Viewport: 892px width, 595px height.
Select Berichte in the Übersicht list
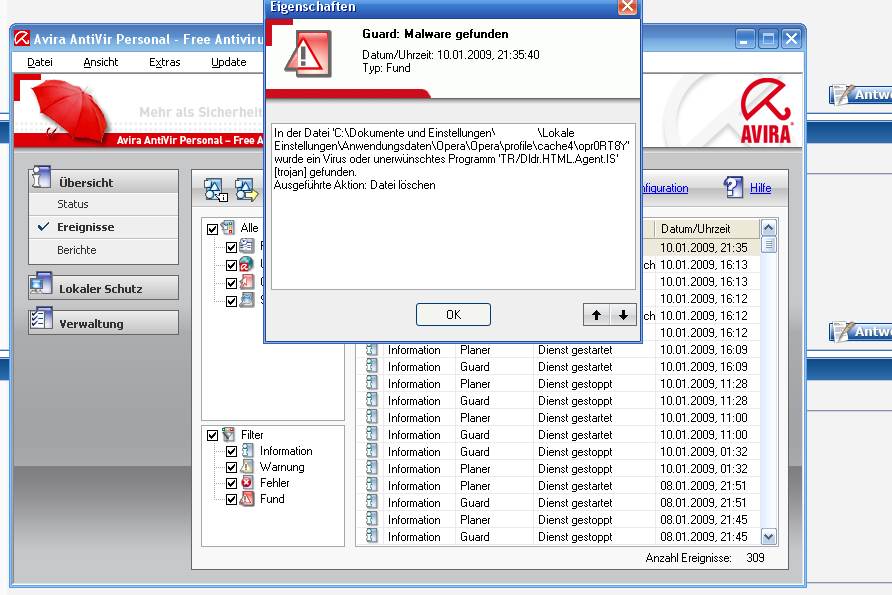pyautogui.click(x=77, y=250)
